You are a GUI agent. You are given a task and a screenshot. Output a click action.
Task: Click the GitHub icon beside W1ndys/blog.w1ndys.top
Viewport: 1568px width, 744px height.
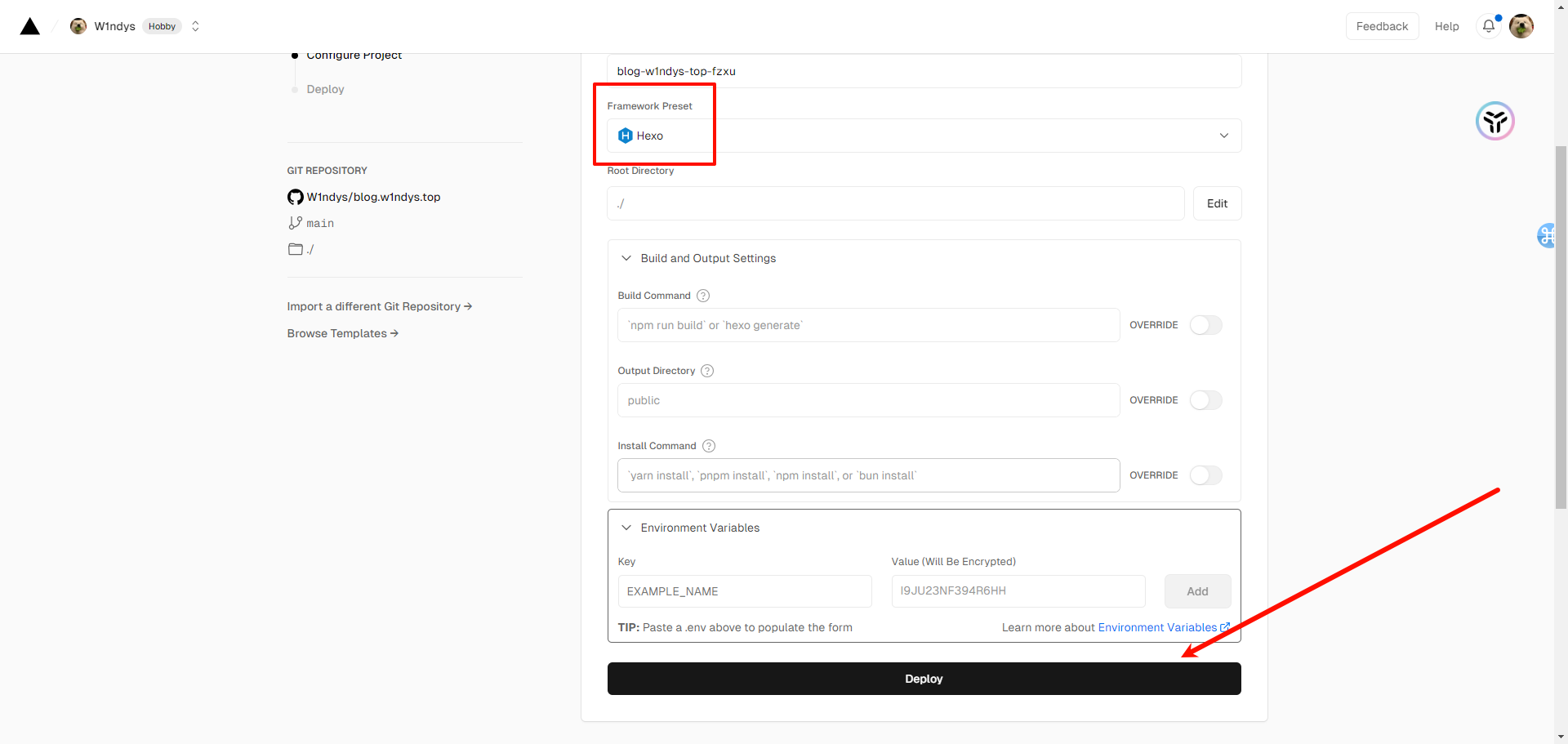295,197
